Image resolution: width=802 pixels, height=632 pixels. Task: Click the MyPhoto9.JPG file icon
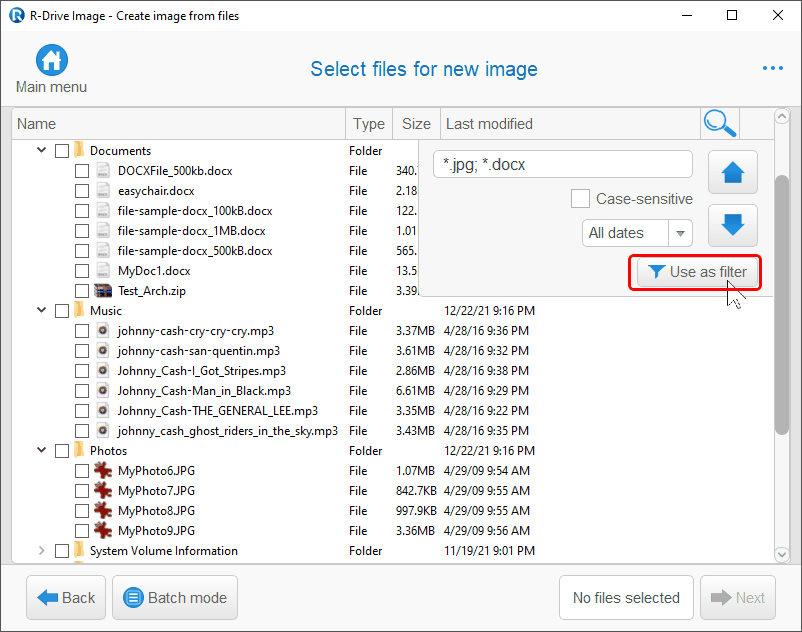103,530
